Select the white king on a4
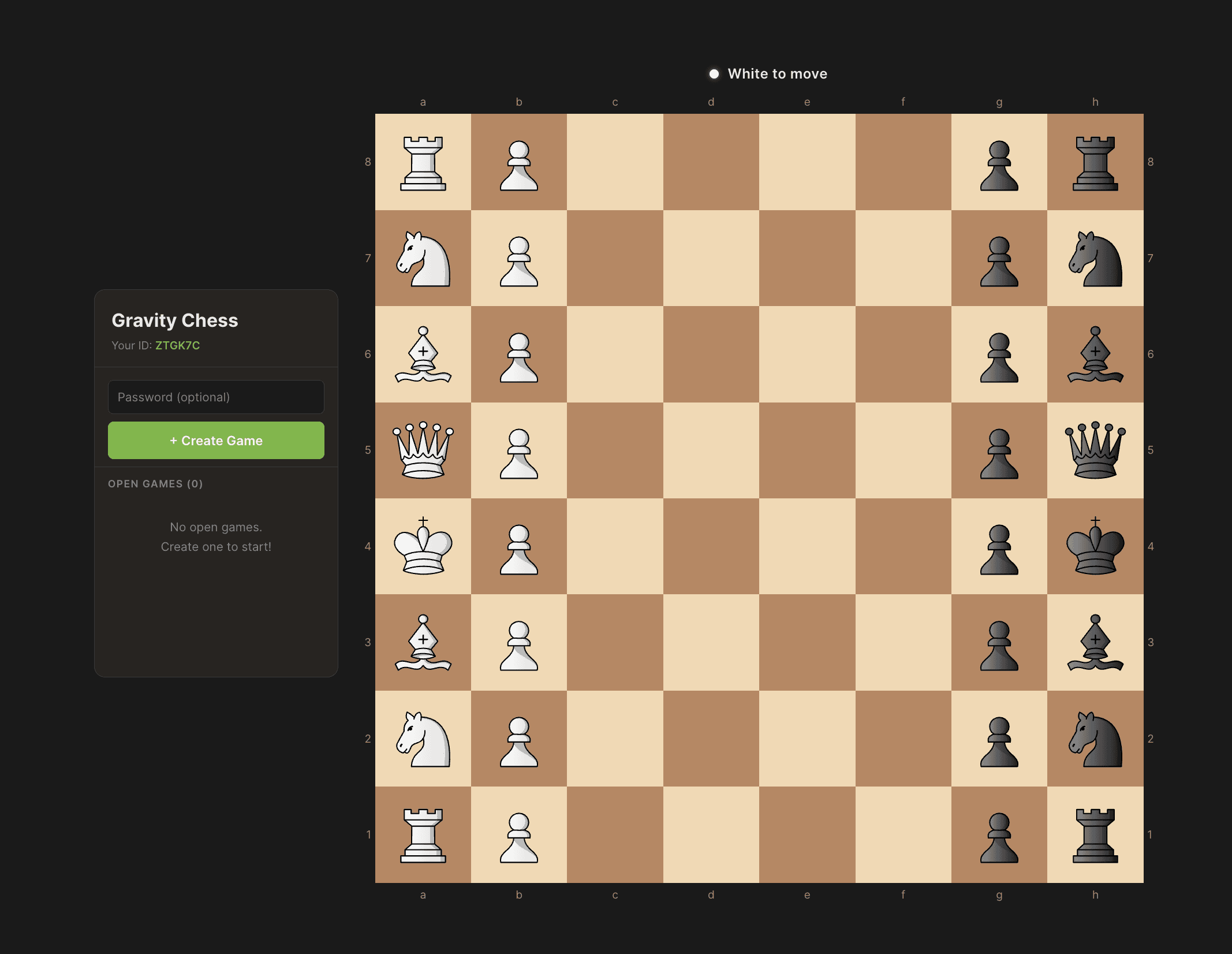This screenshot has height=954, width=1232. 423,546
